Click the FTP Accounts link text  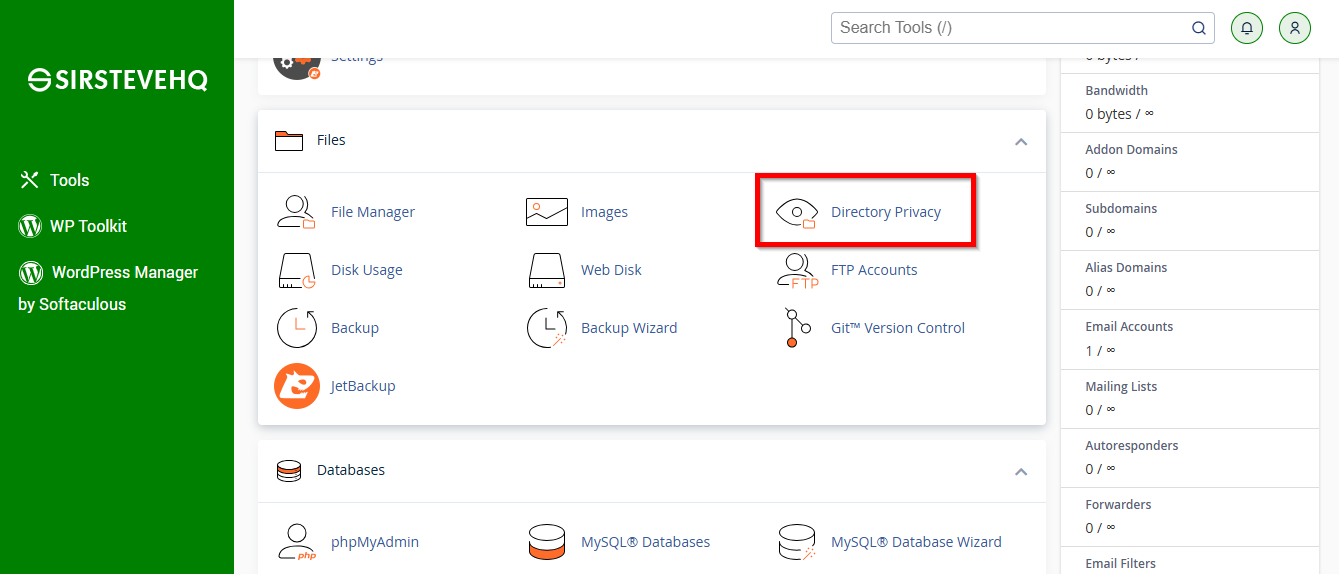pos(874,270)
